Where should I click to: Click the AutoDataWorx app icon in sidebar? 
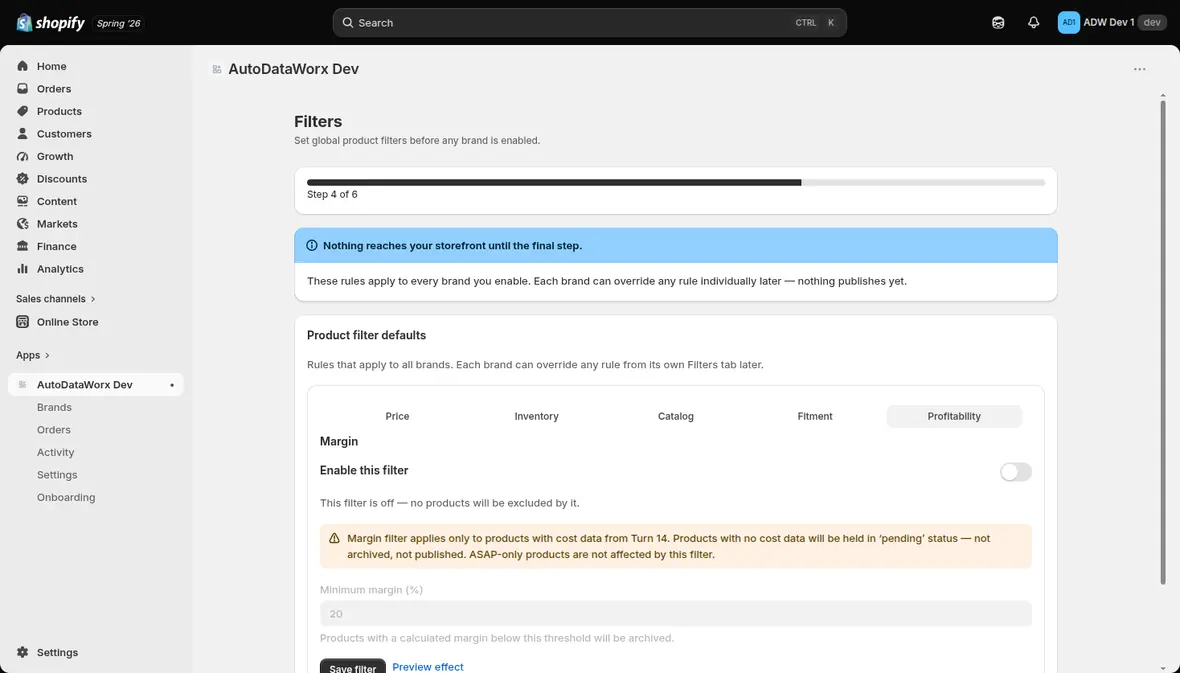pos(23,385)
